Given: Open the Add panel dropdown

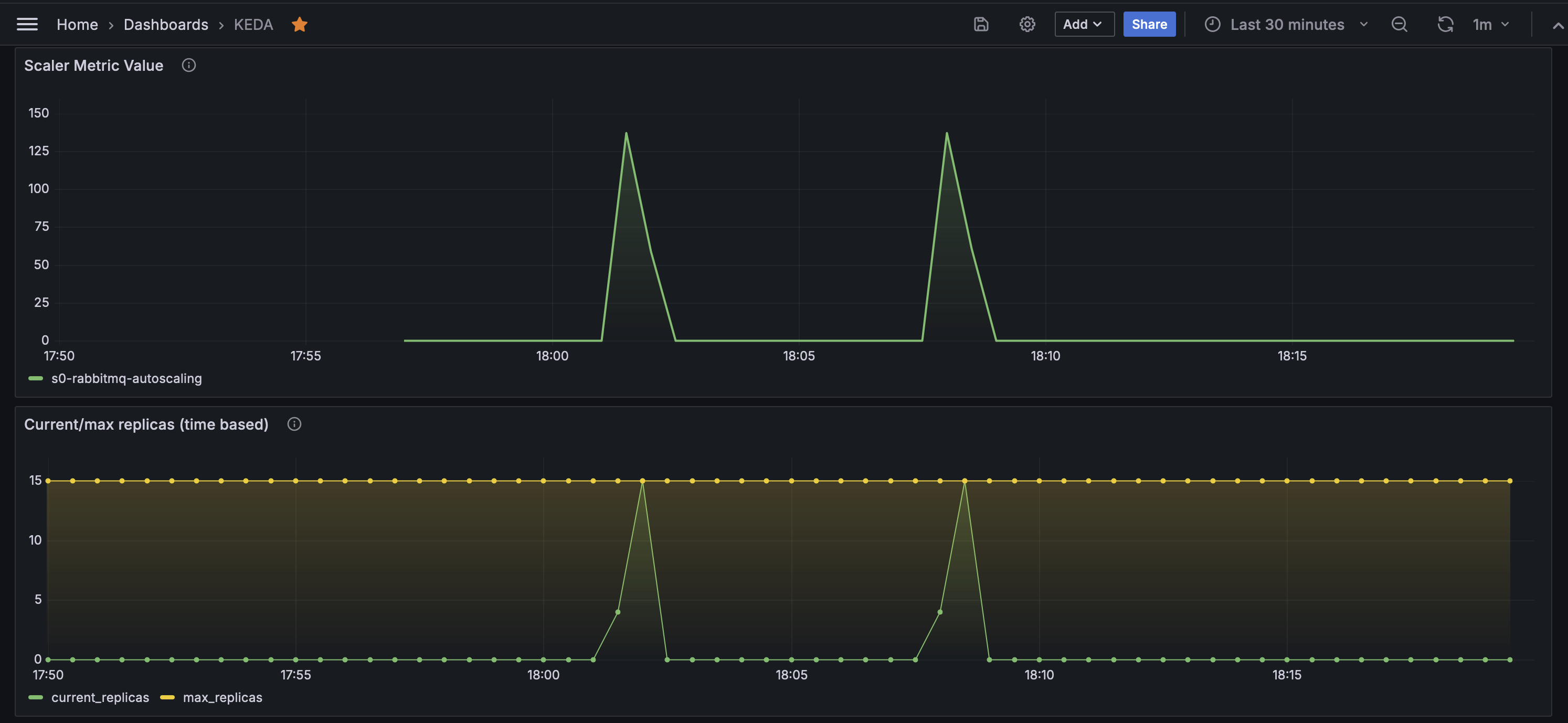Looking at the screenshot, I should pos(1084,24).
